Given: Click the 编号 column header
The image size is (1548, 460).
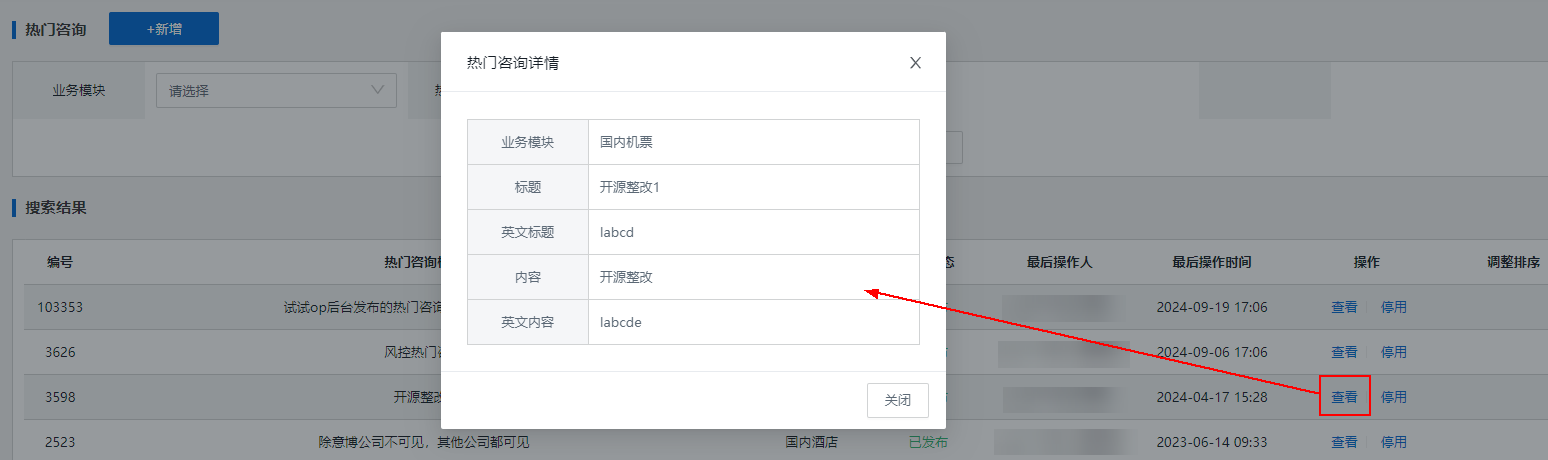Looking at the screenshot, I should (60, 262).
